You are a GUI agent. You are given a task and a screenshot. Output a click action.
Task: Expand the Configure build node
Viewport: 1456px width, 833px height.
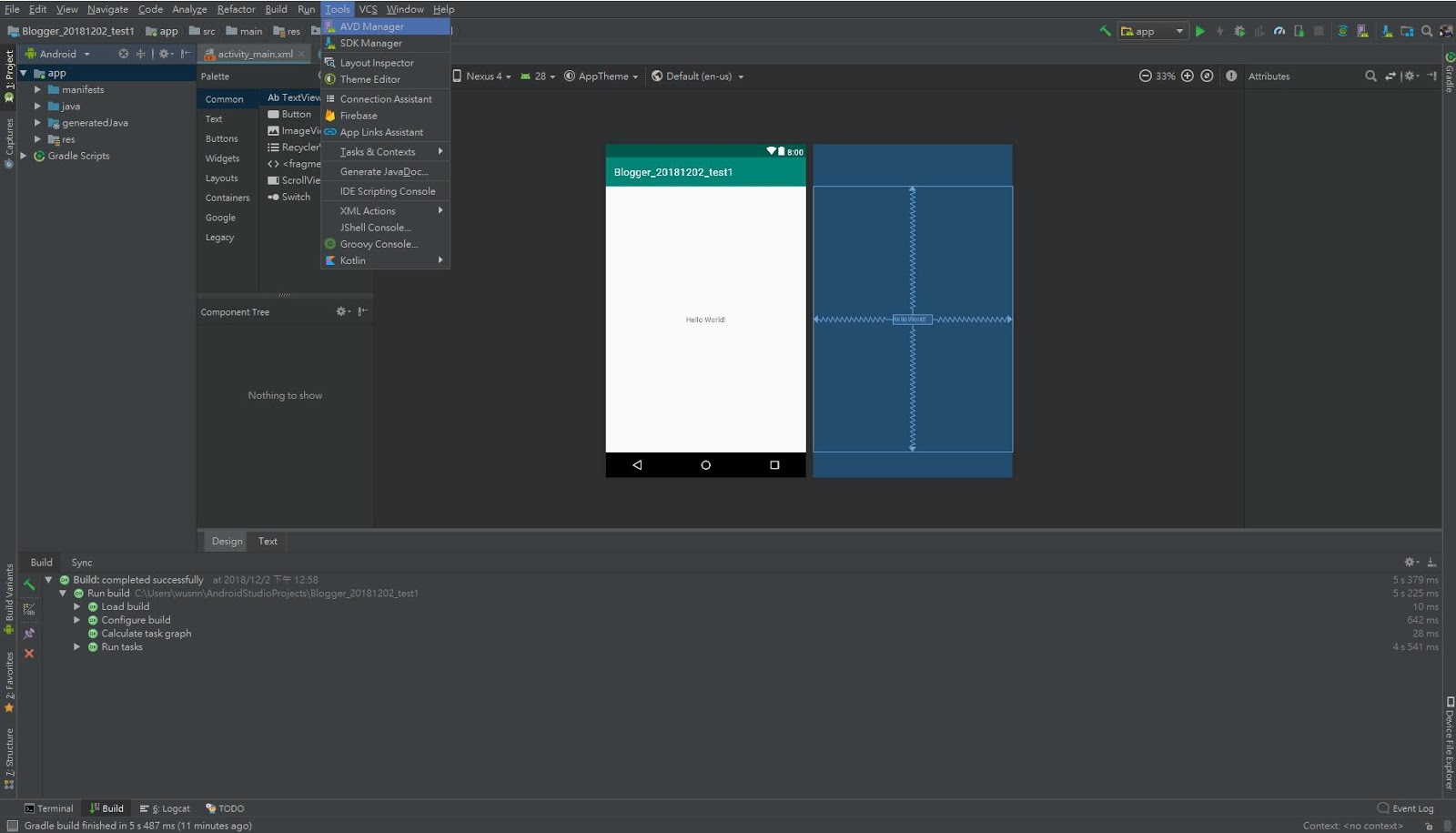click(x=77, y=620)
